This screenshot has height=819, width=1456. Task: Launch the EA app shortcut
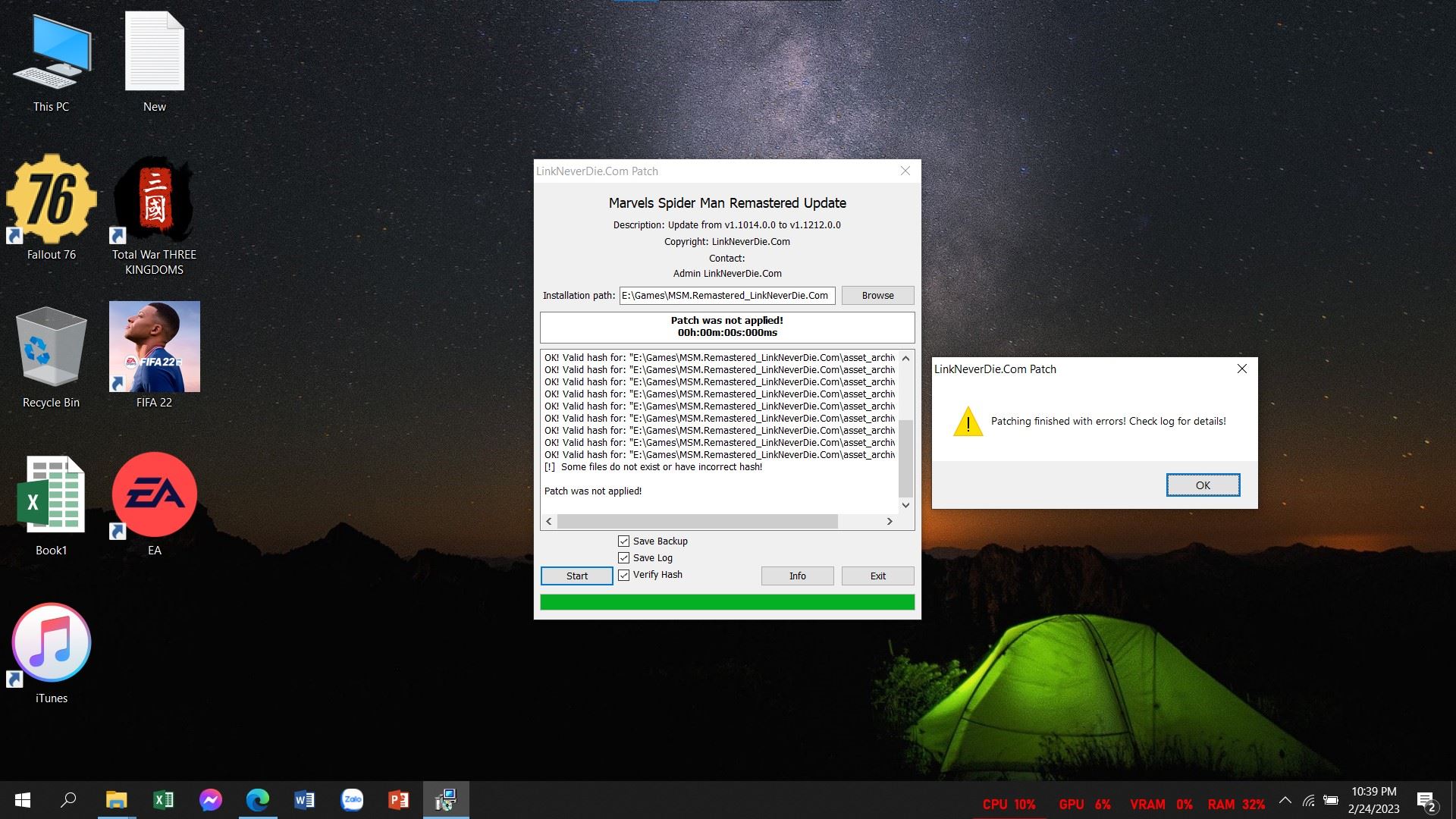(155, 504)
